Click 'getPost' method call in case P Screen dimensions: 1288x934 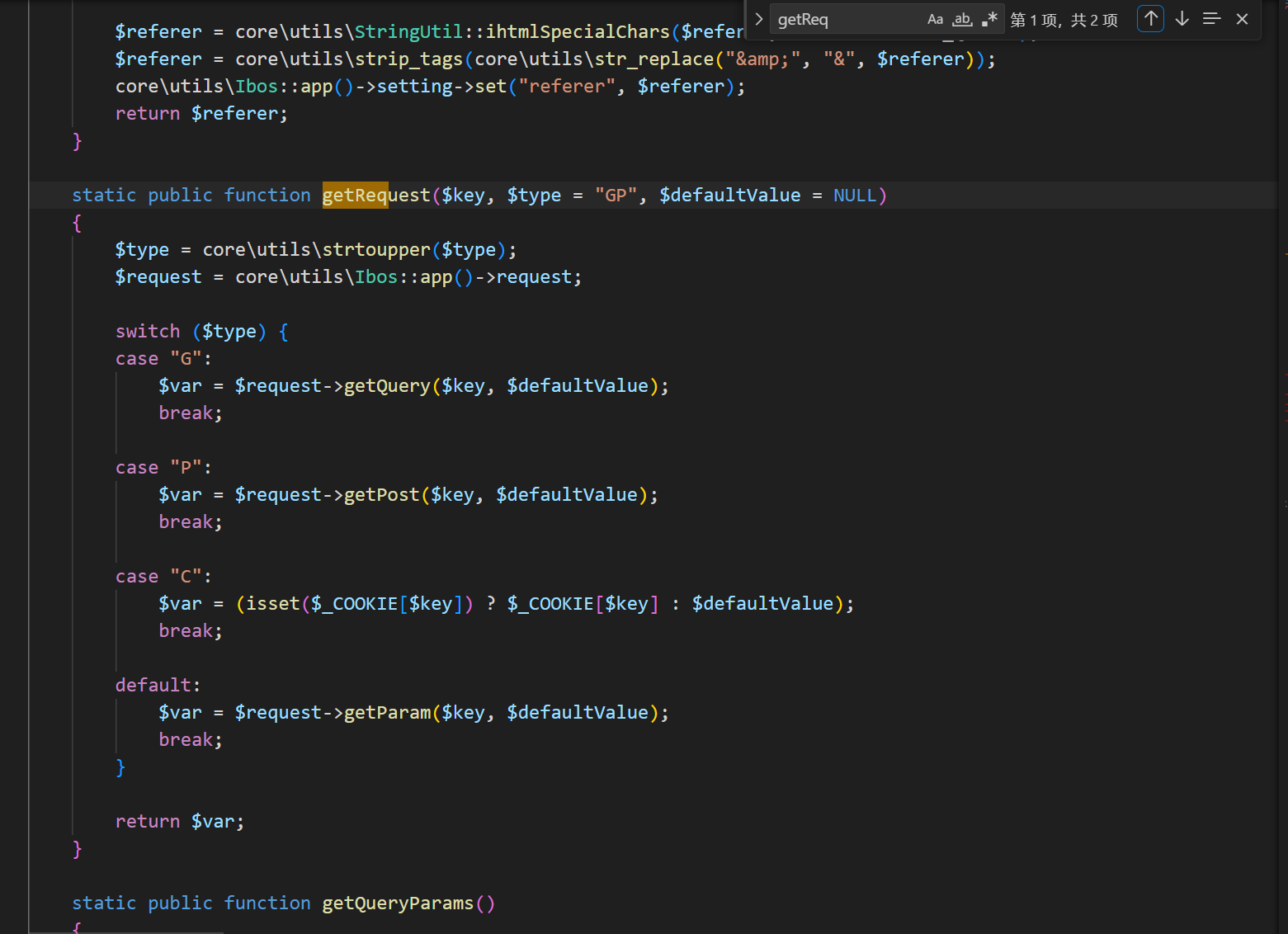[381, 495]
